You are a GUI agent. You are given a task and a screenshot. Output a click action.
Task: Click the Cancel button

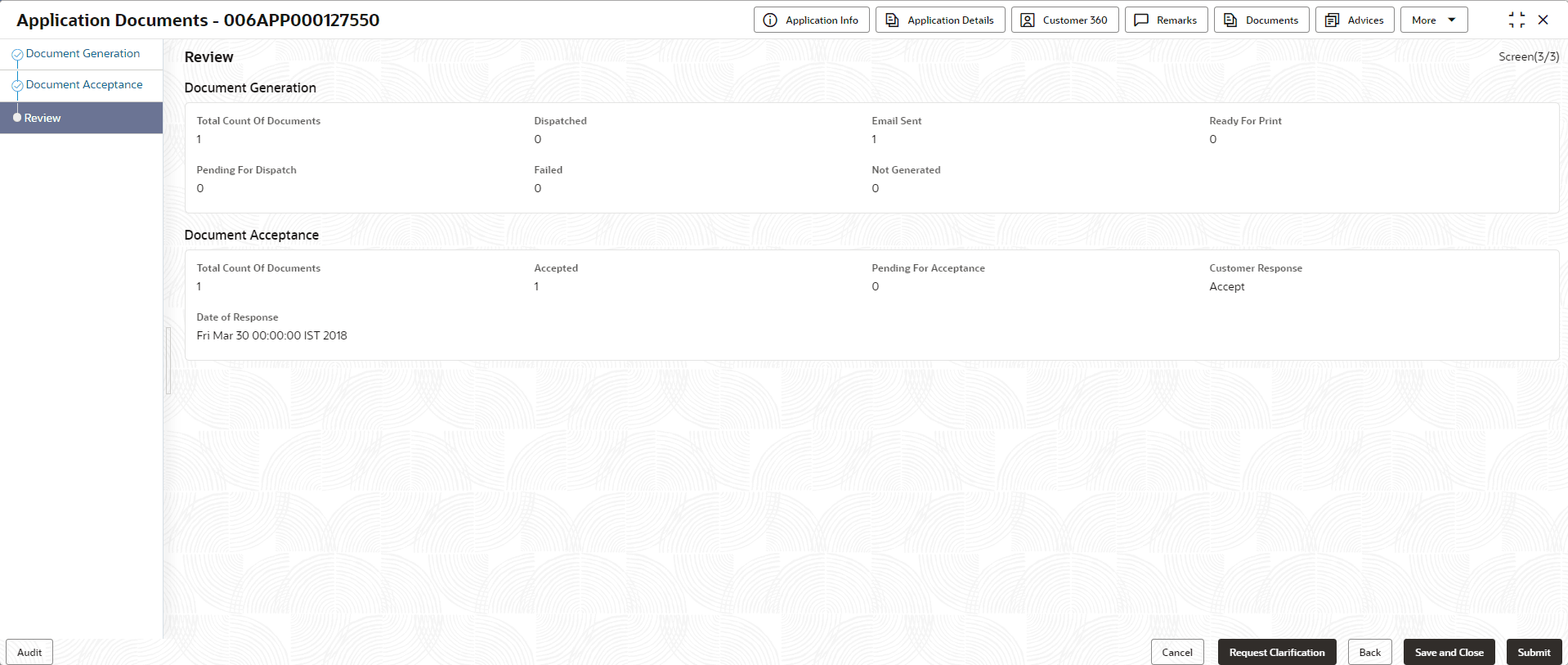(x=1177, y=652)
